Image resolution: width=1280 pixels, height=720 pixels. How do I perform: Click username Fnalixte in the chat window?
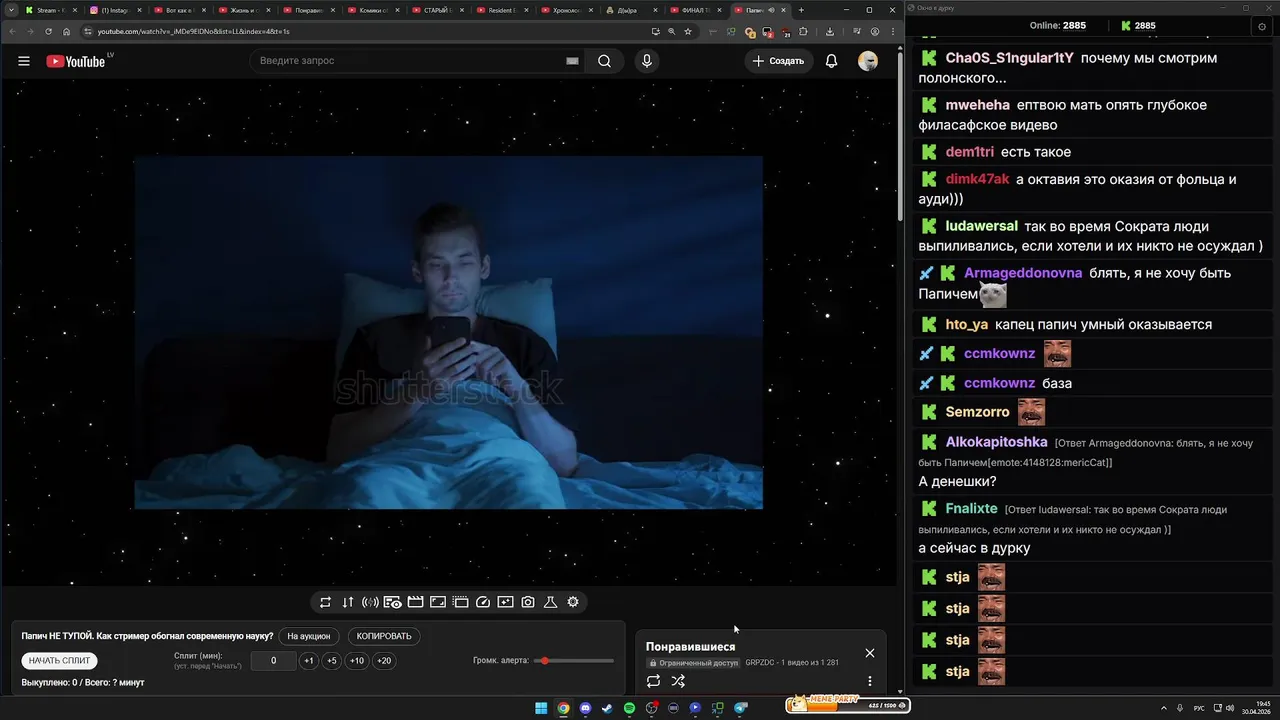click(971, 509)
